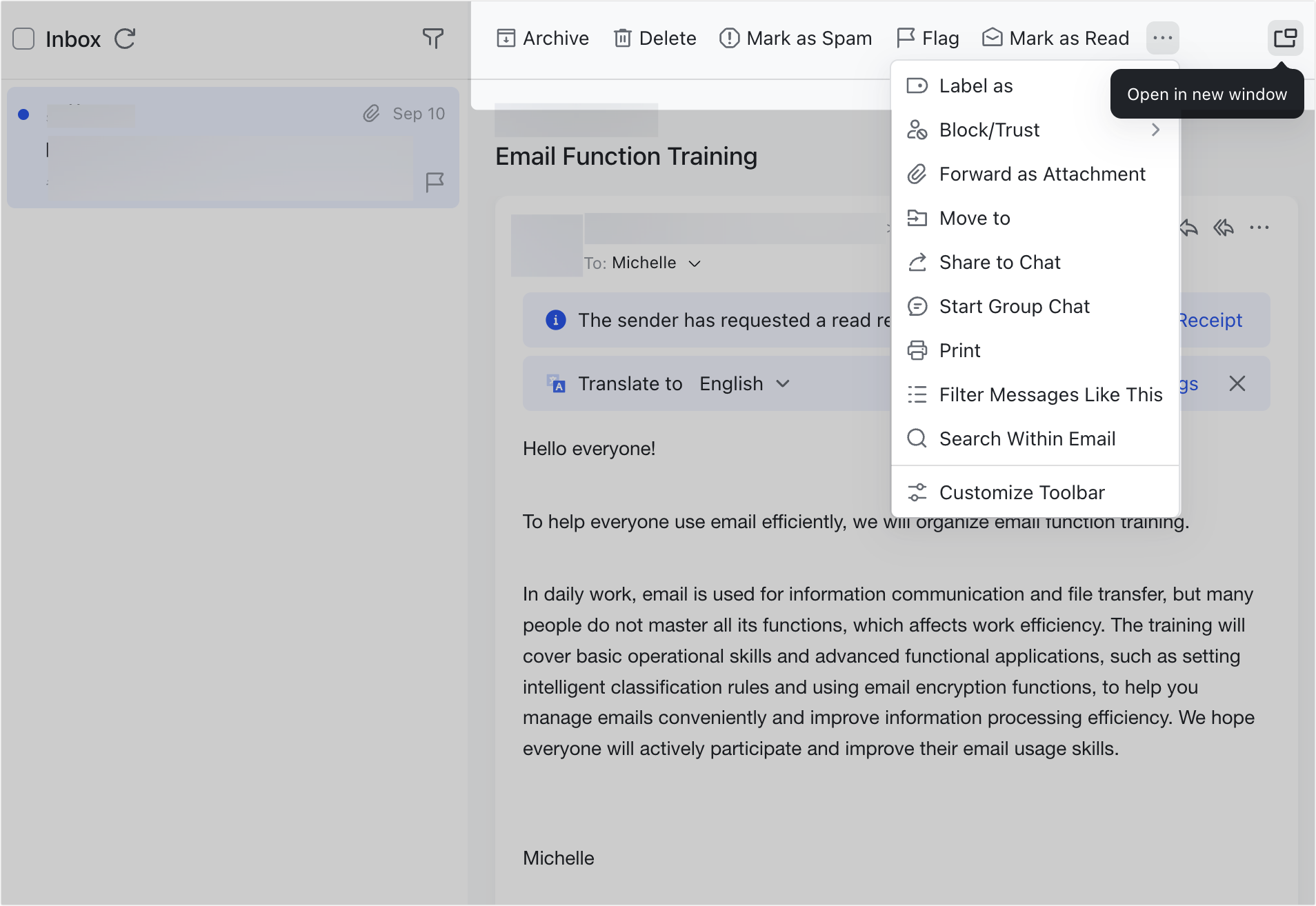Mark the email as Read
Viewport: 1316px width, 906px height.
(x=1056, y=38)
